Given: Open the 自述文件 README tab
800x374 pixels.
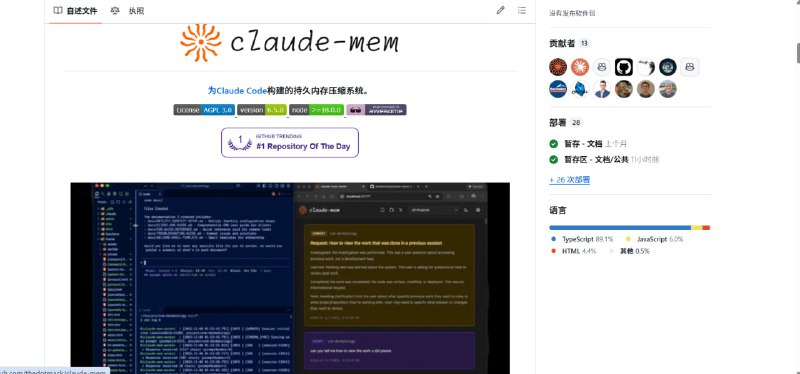Looking at the screenshot, I should pyautogui.click(x=75, y=11).
